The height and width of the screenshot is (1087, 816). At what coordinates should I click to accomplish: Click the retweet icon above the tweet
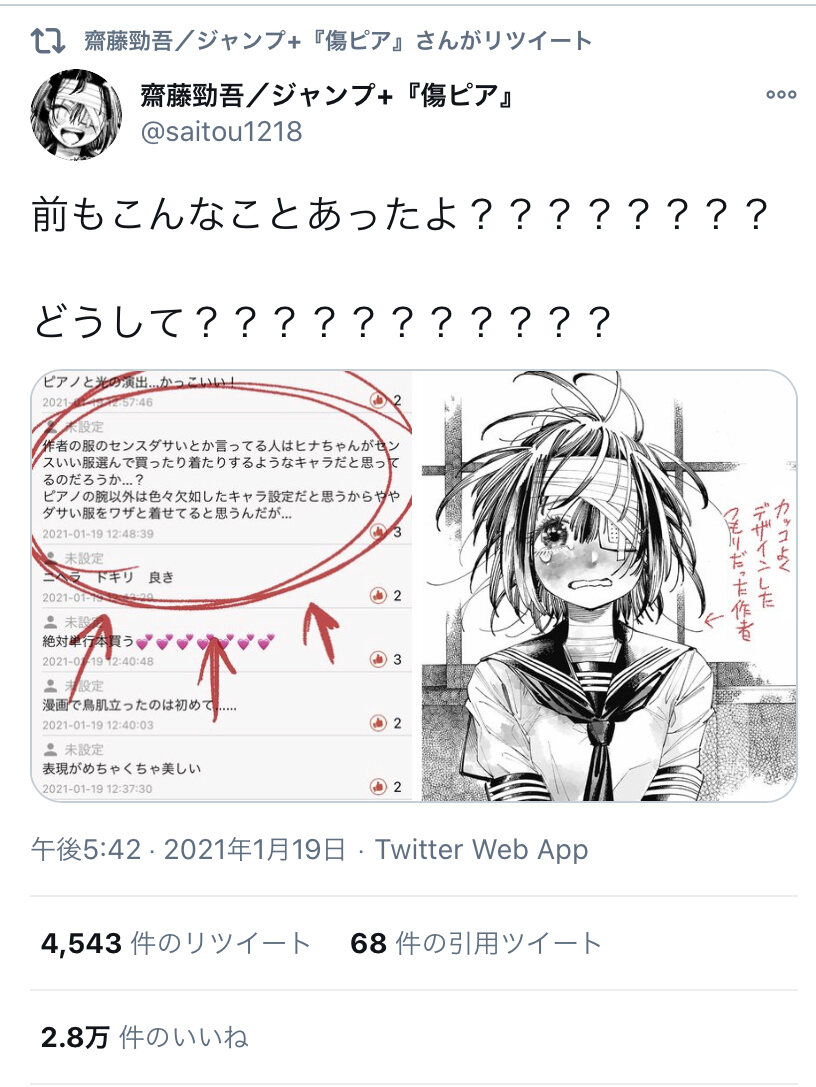pos(49,42)
